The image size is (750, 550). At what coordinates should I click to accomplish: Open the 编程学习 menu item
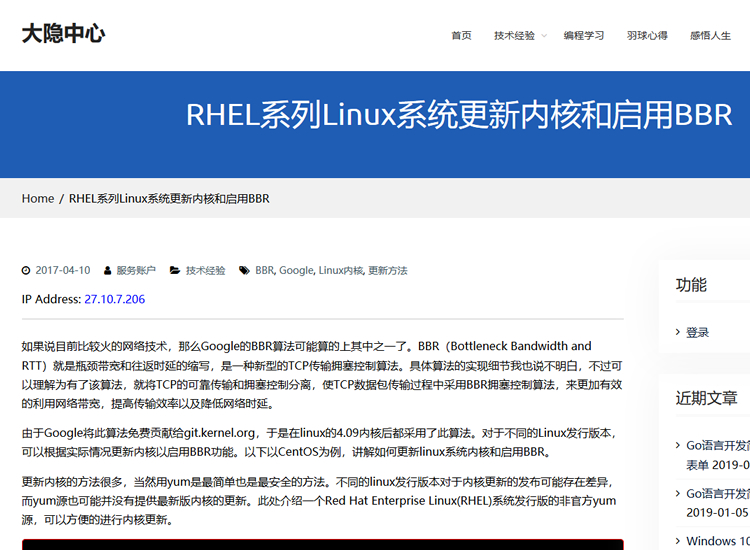coord(584,35)
